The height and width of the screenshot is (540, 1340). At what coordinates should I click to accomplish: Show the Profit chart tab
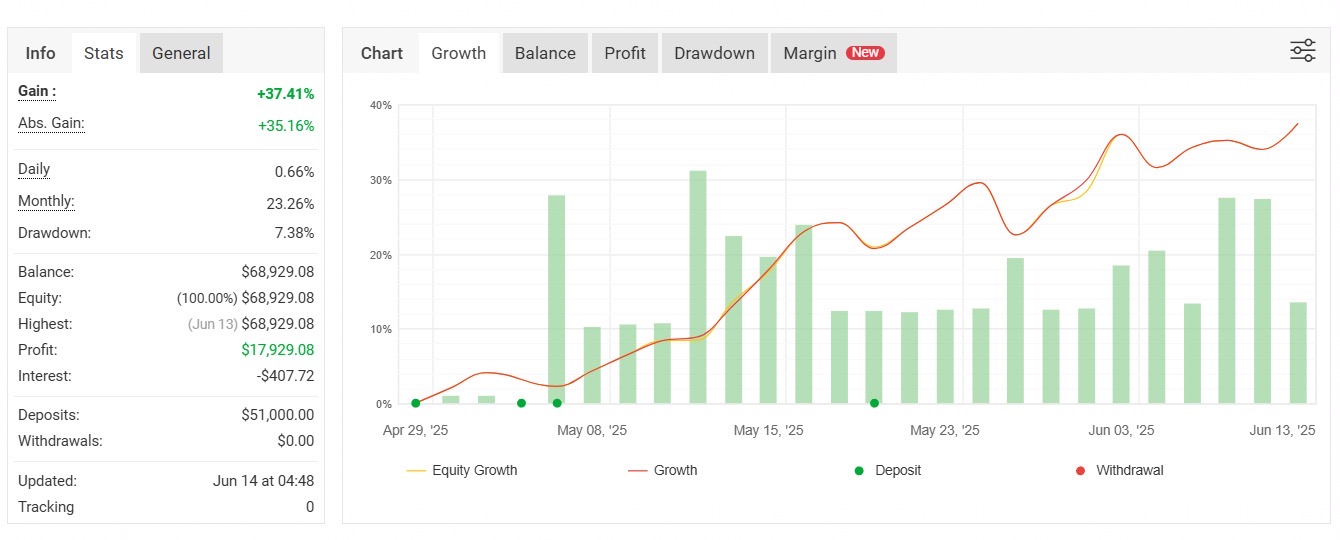[625, 53]
